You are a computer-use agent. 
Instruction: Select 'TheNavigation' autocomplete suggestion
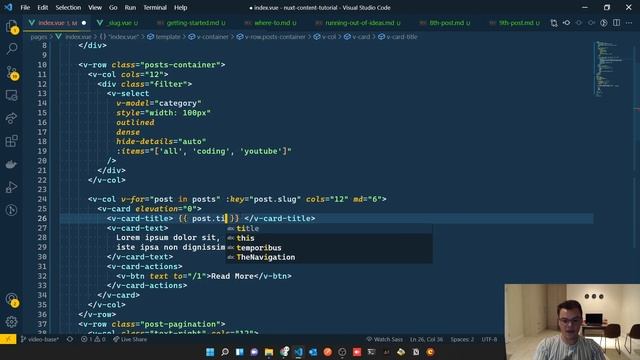click(329, 258)
